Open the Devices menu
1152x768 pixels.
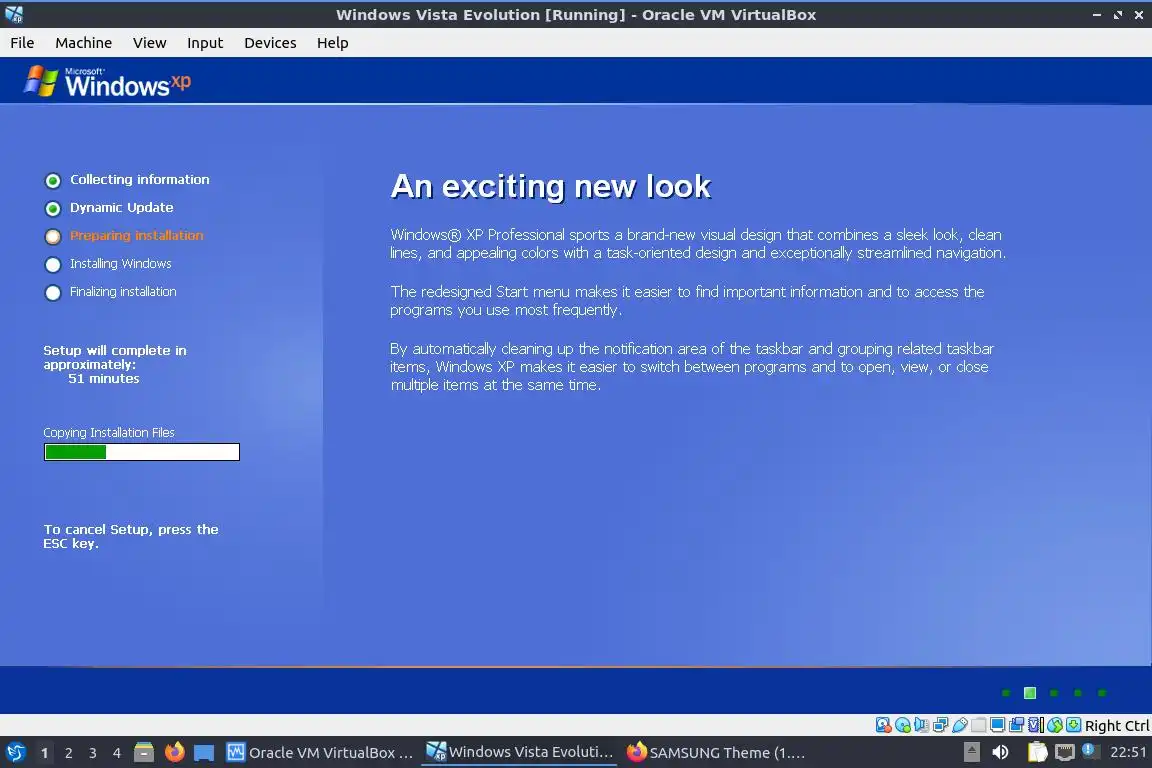click(x=270, y=43)
